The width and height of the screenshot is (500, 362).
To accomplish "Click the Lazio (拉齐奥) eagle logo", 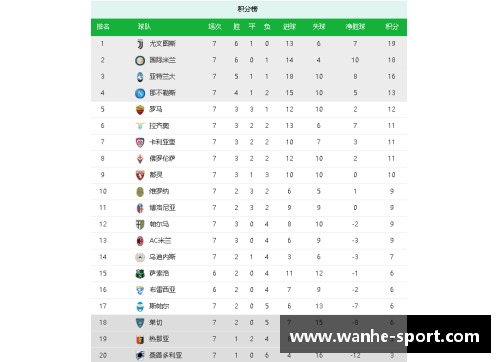I will pos(140,126).
